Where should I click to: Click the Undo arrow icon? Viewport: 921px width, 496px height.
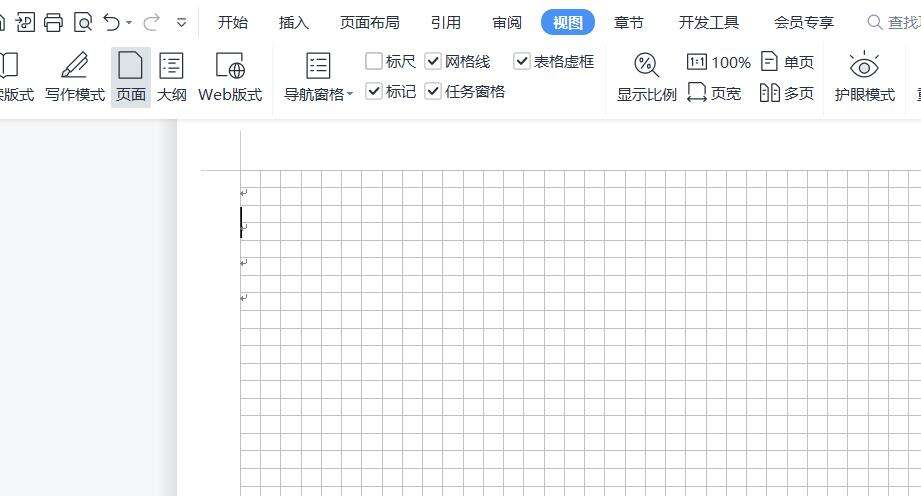[x=111, y=22]
